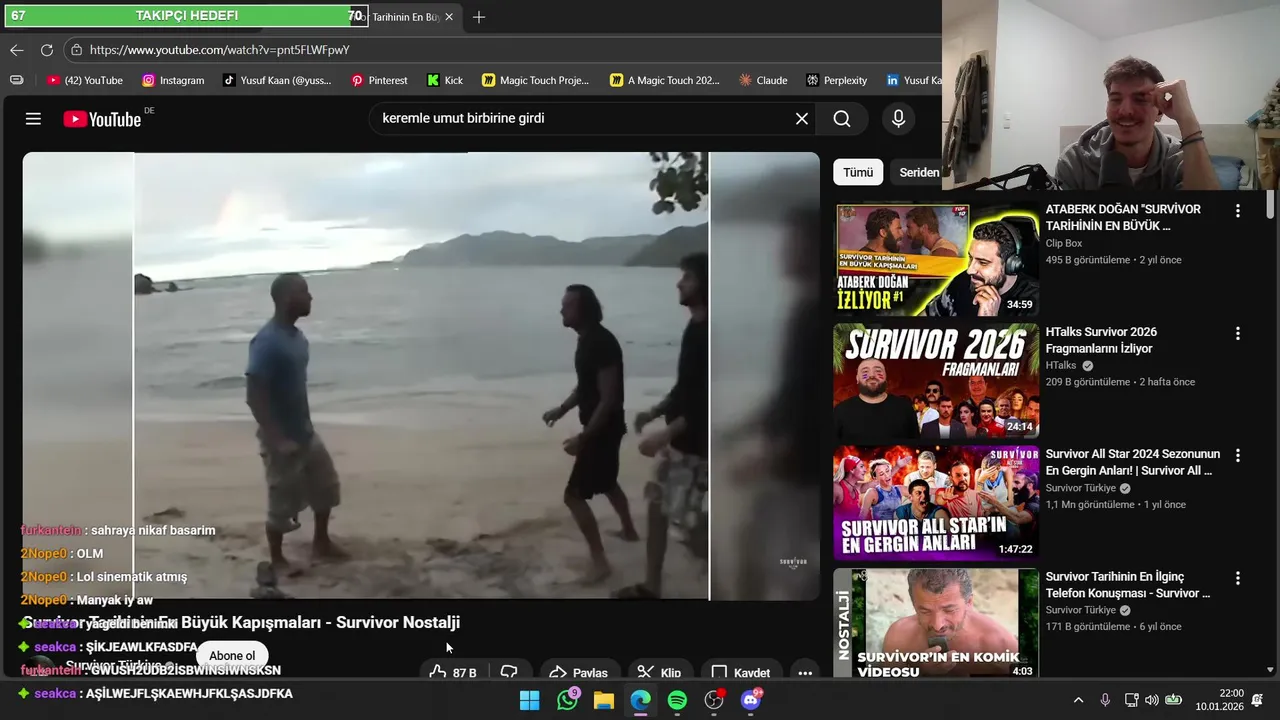
Task: Open the (42) YouTube bookmark
Action: [x=85, y=80]
